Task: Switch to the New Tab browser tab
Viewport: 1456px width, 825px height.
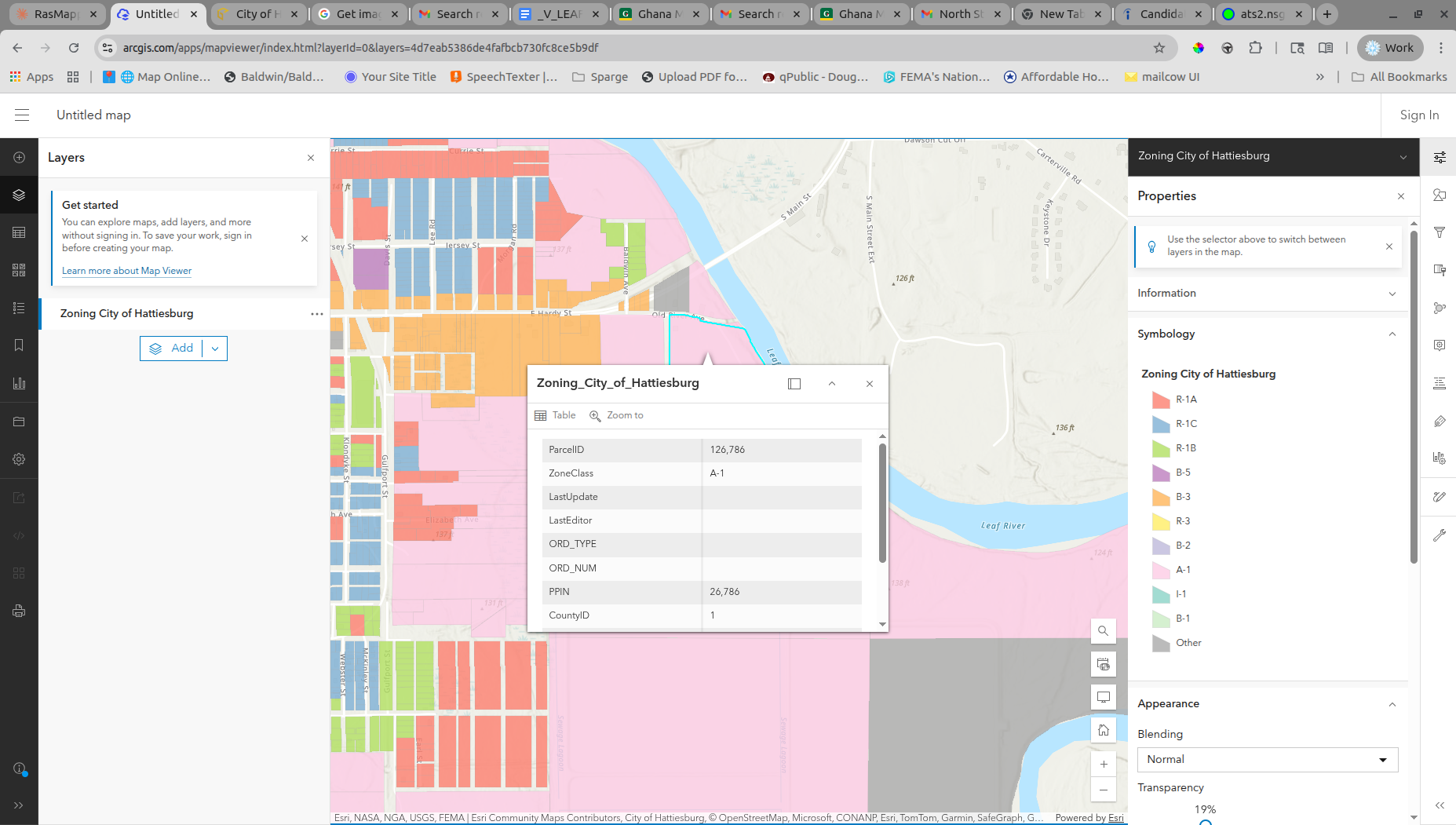Action: tap(1060, 14)
